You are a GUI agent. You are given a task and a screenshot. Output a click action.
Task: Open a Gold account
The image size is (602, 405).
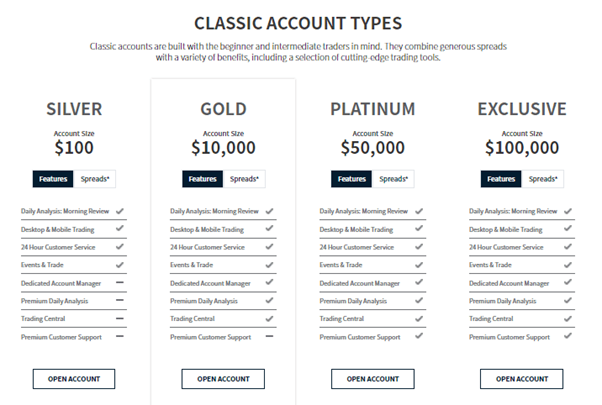click(223, 379)
